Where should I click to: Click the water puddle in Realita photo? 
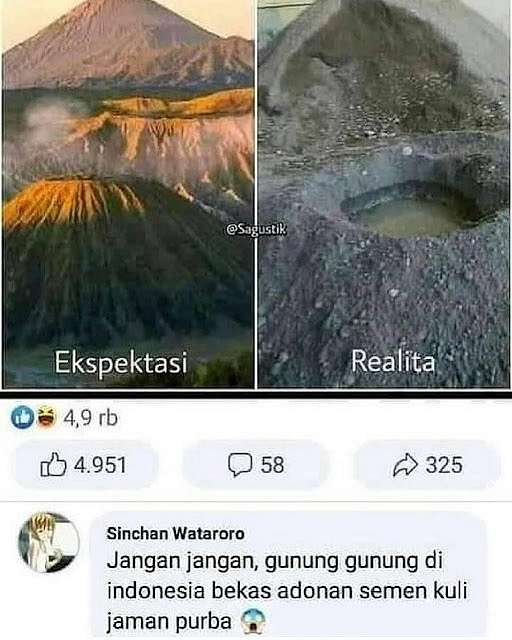pos(408,212)
